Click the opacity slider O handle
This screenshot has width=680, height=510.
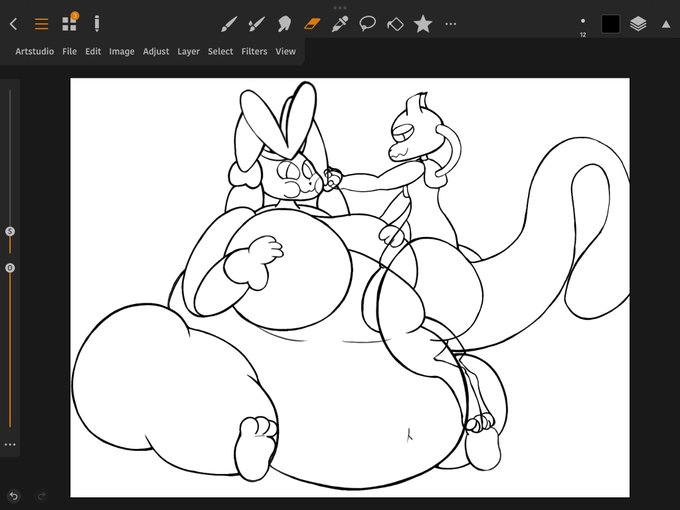click(x=10, y=268)
